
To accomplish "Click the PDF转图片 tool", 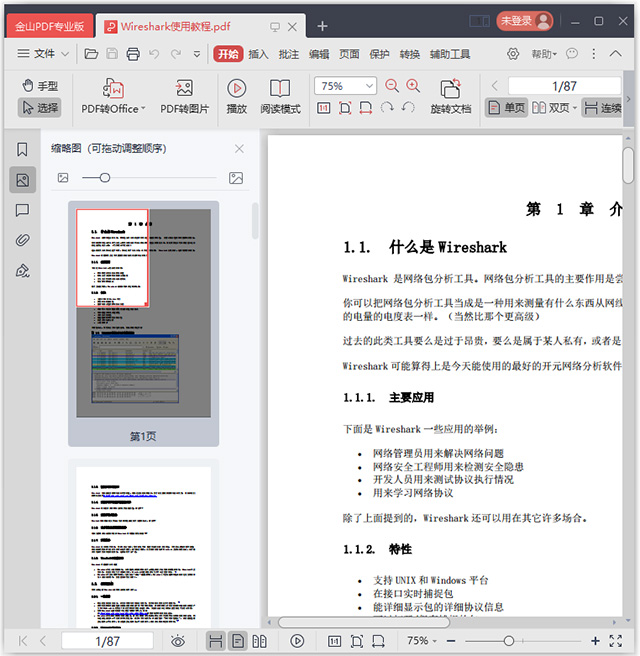I will [184, 96].
